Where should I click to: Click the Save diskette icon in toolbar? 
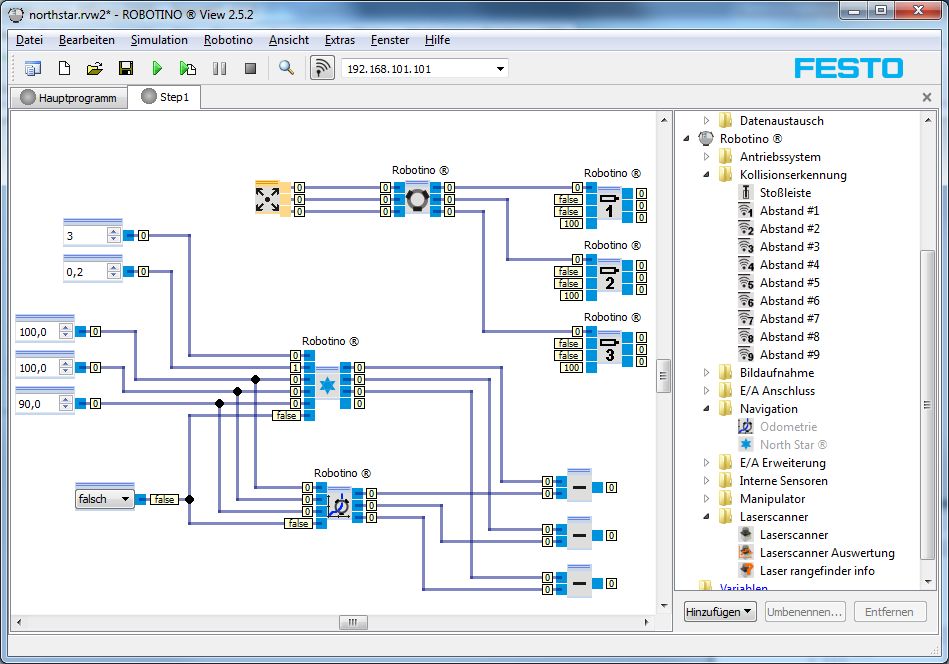[126, 68]
